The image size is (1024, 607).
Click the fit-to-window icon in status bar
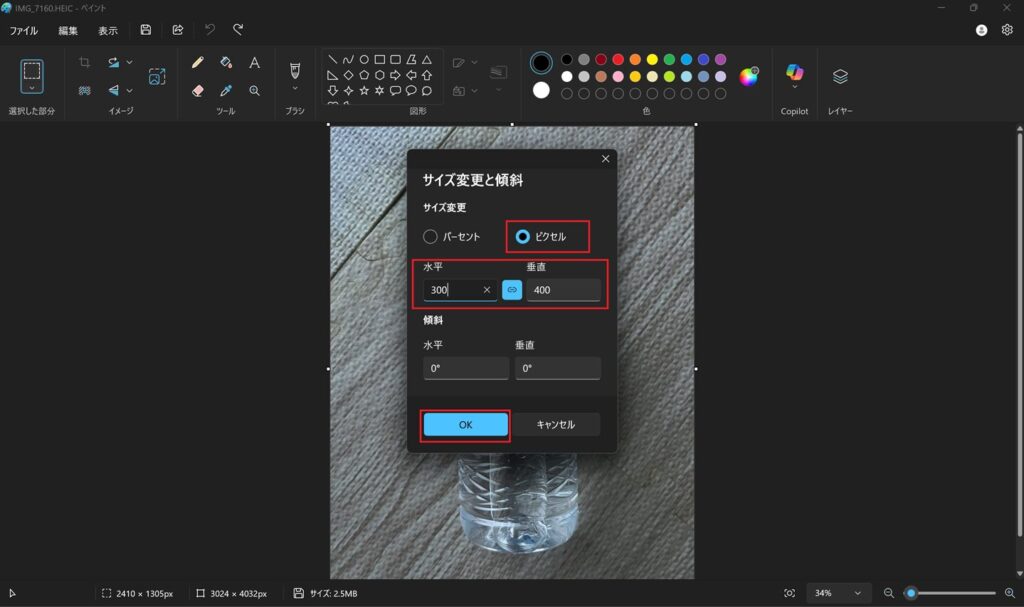(790, 593)
